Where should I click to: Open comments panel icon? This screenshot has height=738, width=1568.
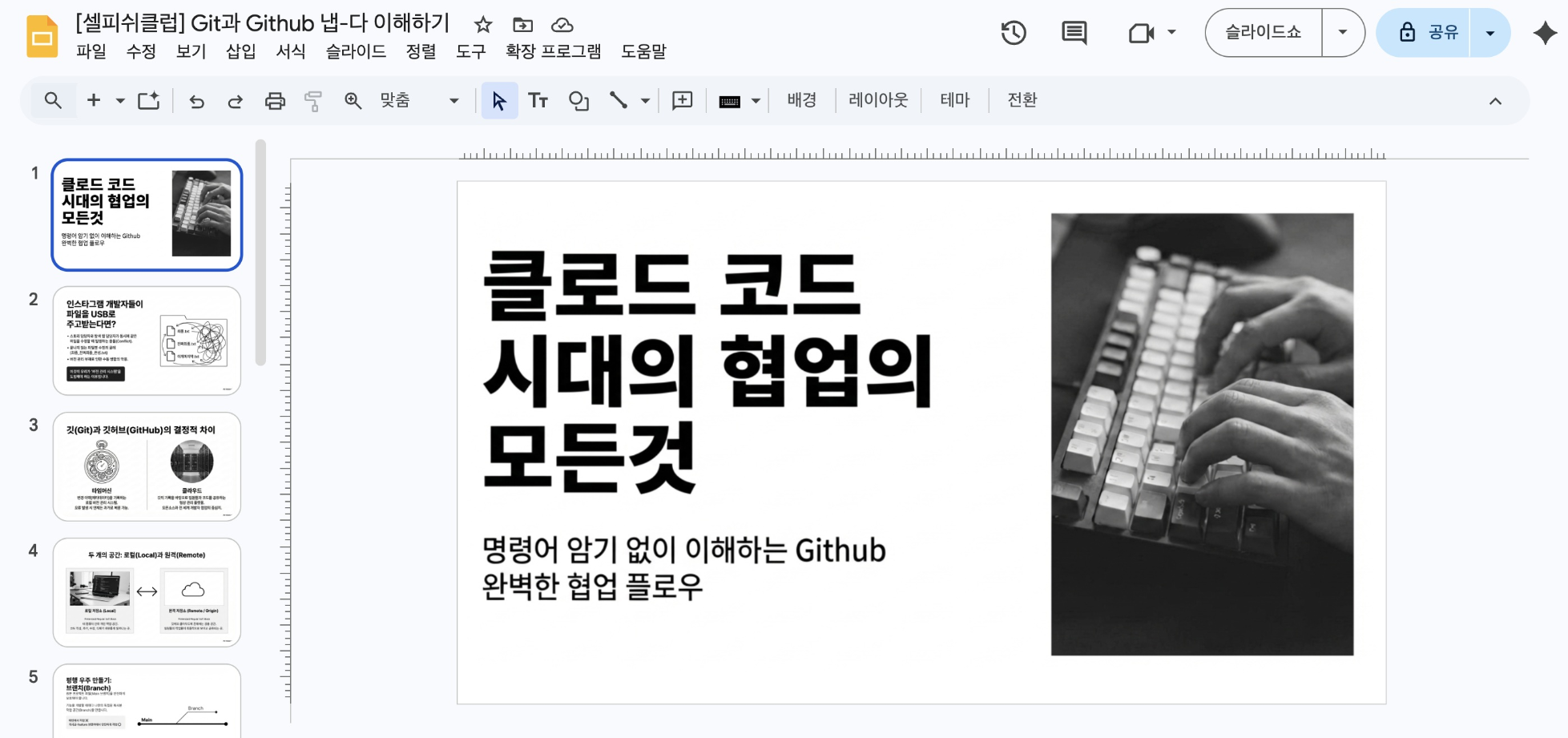point(1074,33)
